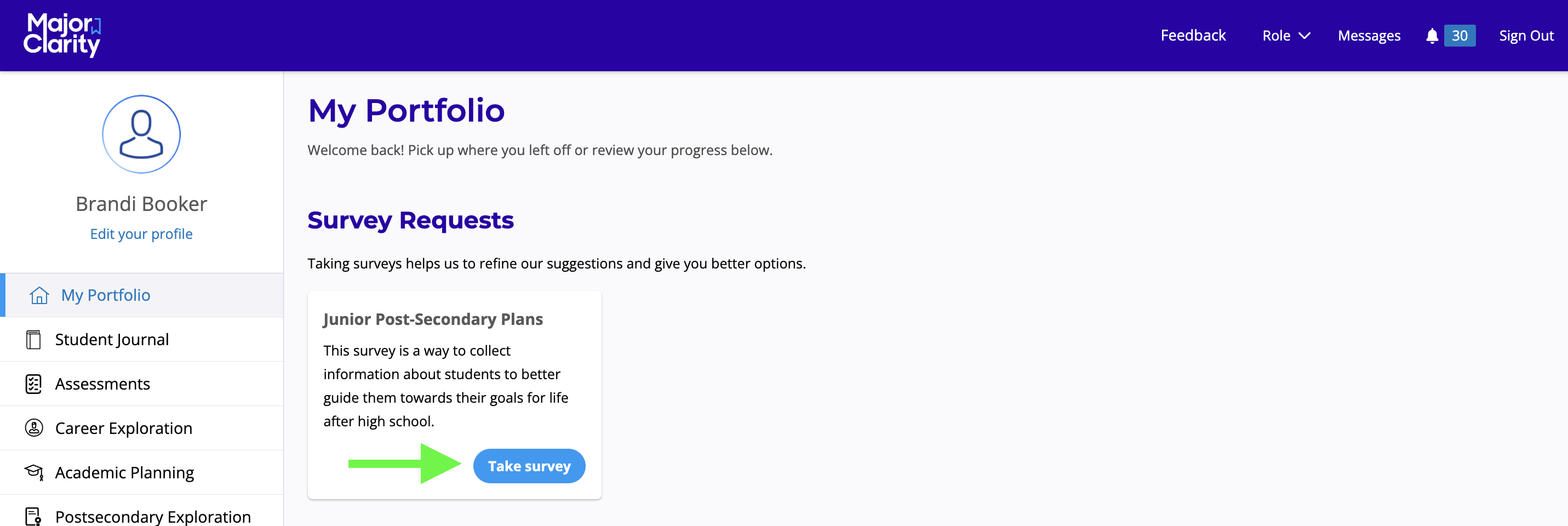Open Messages from the top bar
This screenshot has width=1568, height=526.
(1369, 36)
